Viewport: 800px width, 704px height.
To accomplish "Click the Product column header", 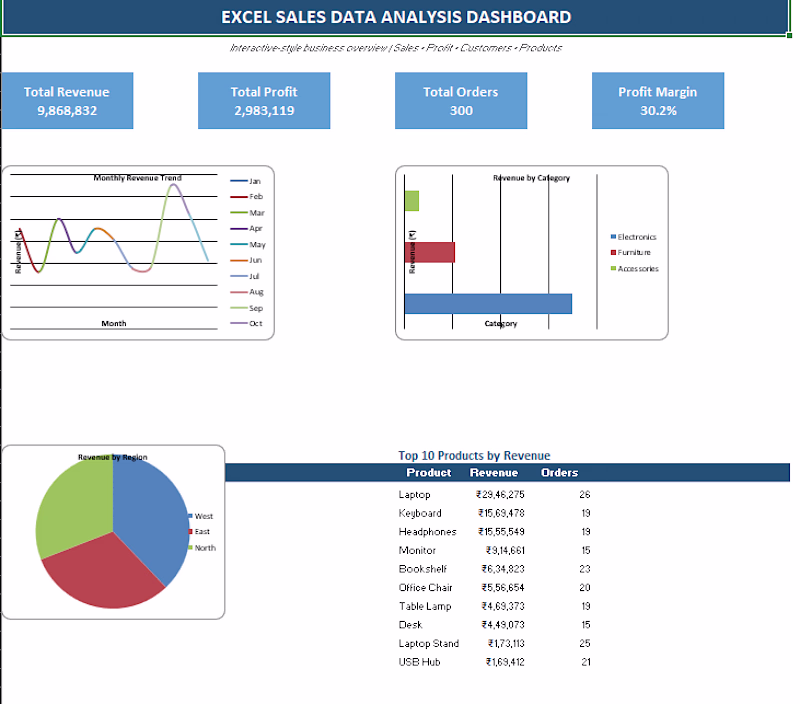I will [x=429, y=472].
